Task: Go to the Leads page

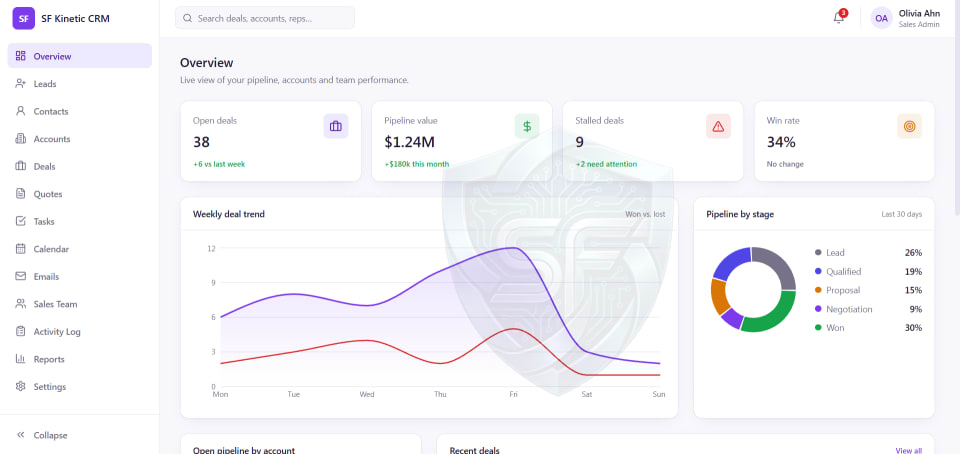Action: pos(80,84)
